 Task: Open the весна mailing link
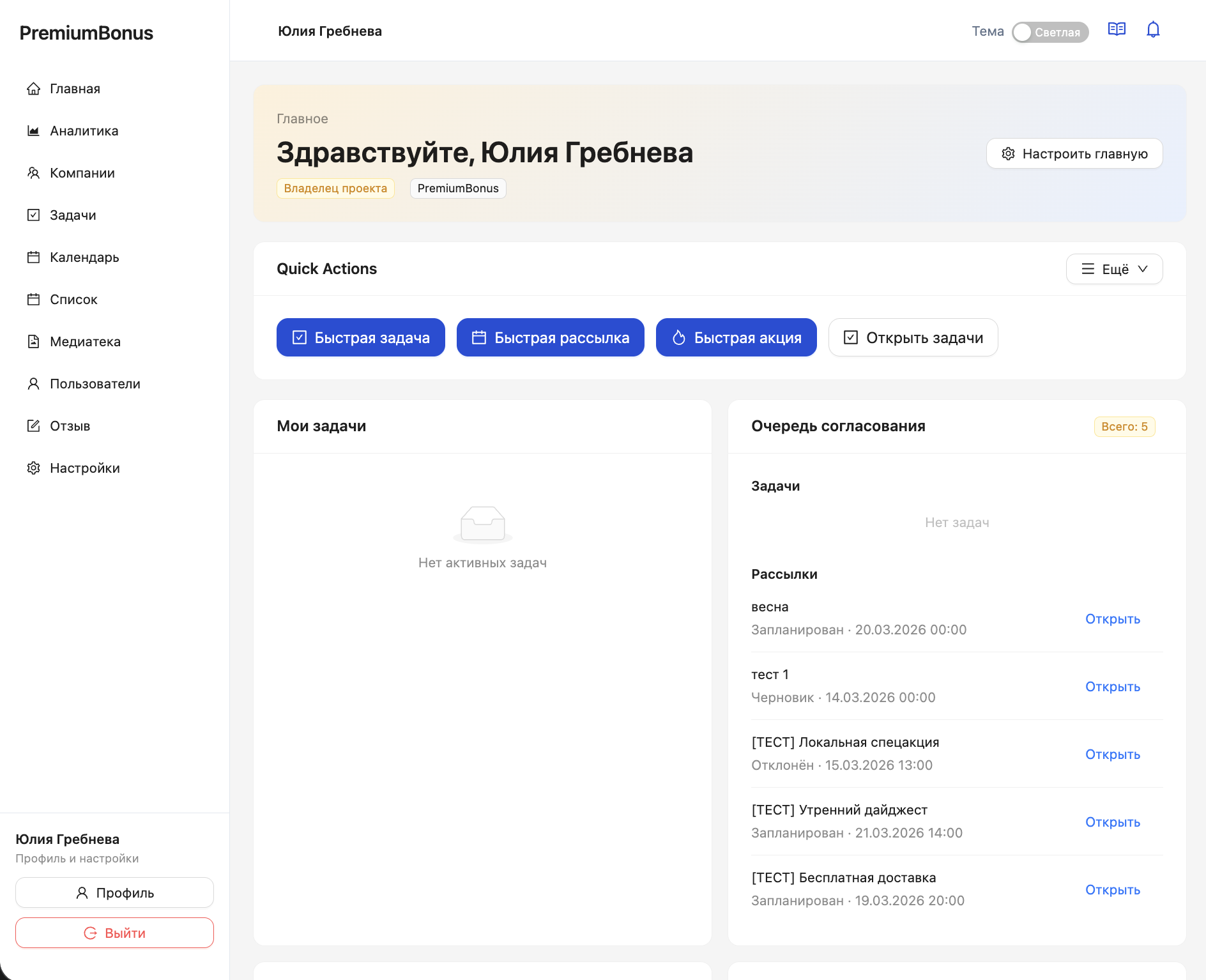[1112, 619]
